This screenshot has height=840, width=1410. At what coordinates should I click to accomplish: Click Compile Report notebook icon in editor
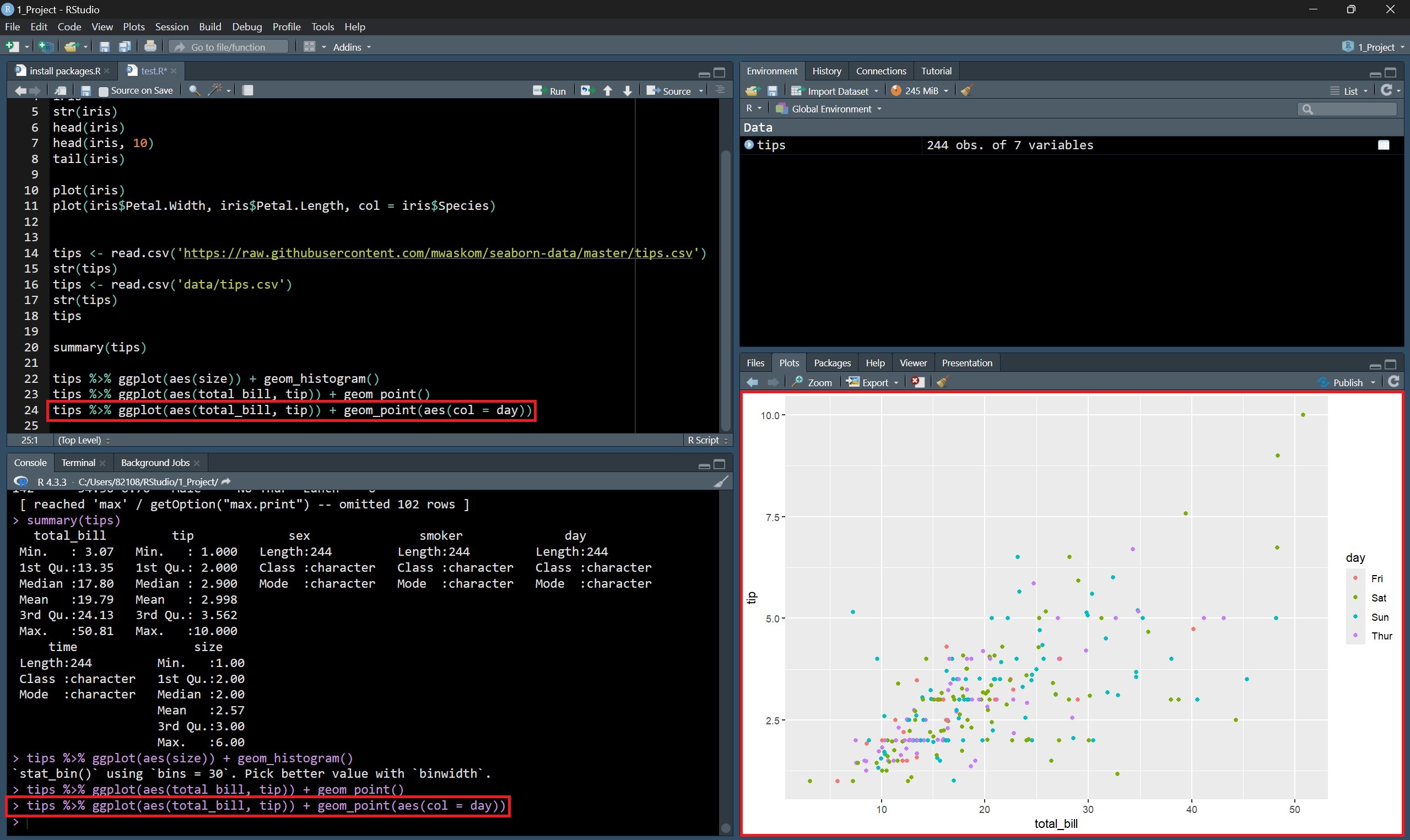pos(247,90)
